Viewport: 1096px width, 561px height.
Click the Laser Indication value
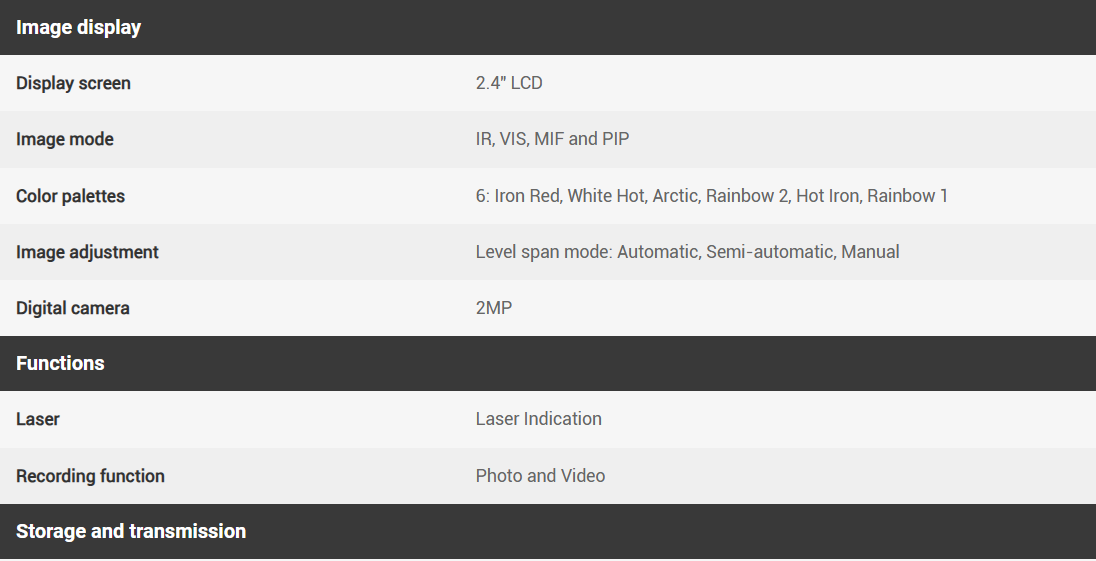point(538,419)
